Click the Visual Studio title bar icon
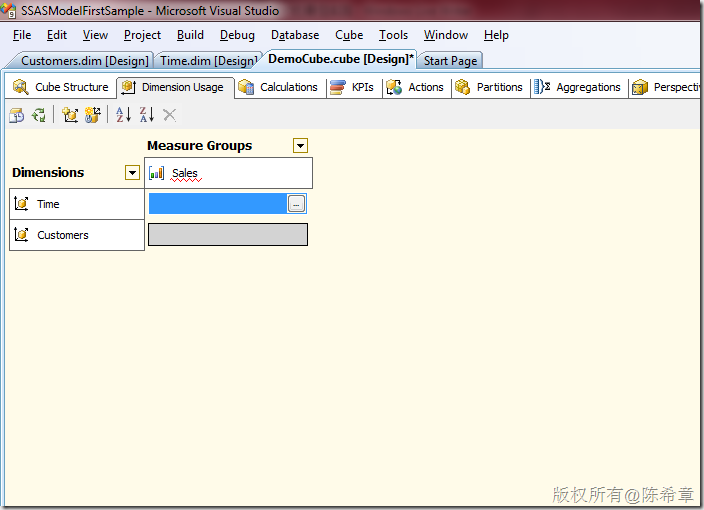This screenshot has width=704, height=510. (8, 10)
